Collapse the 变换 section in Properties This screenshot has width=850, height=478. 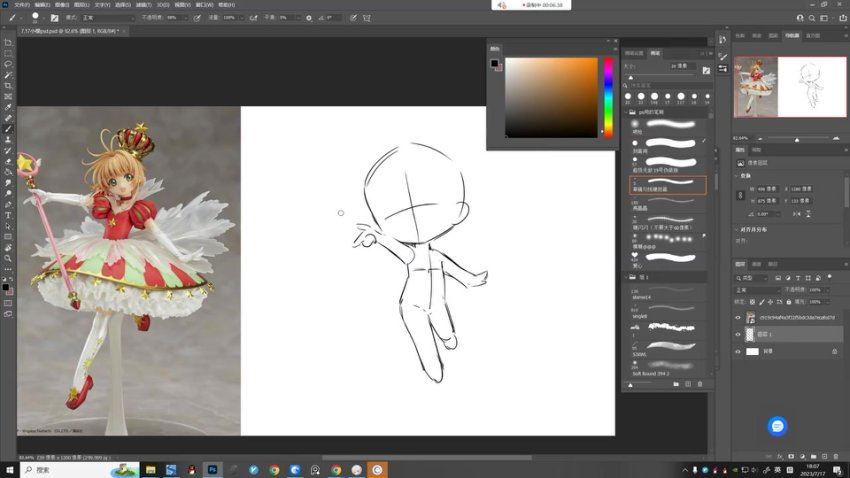[x=737, y=176]
